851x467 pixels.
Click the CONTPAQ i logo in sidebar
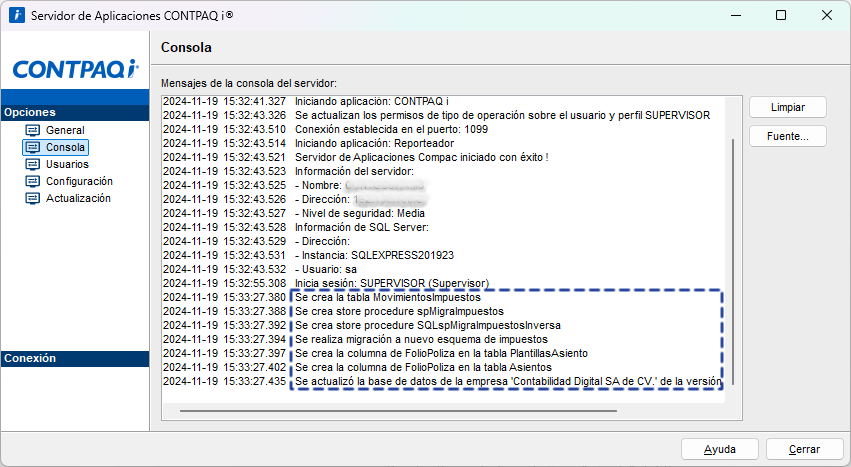[x=75, y=69]
